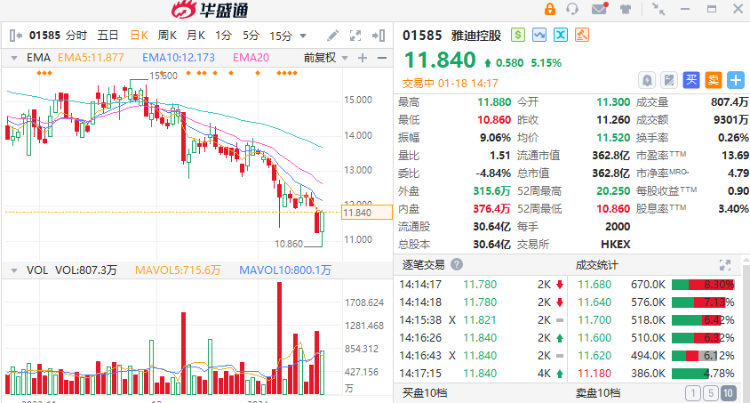Select the 月K chart tab
Screen dimensions: 750x403
(x=196, y=35)
